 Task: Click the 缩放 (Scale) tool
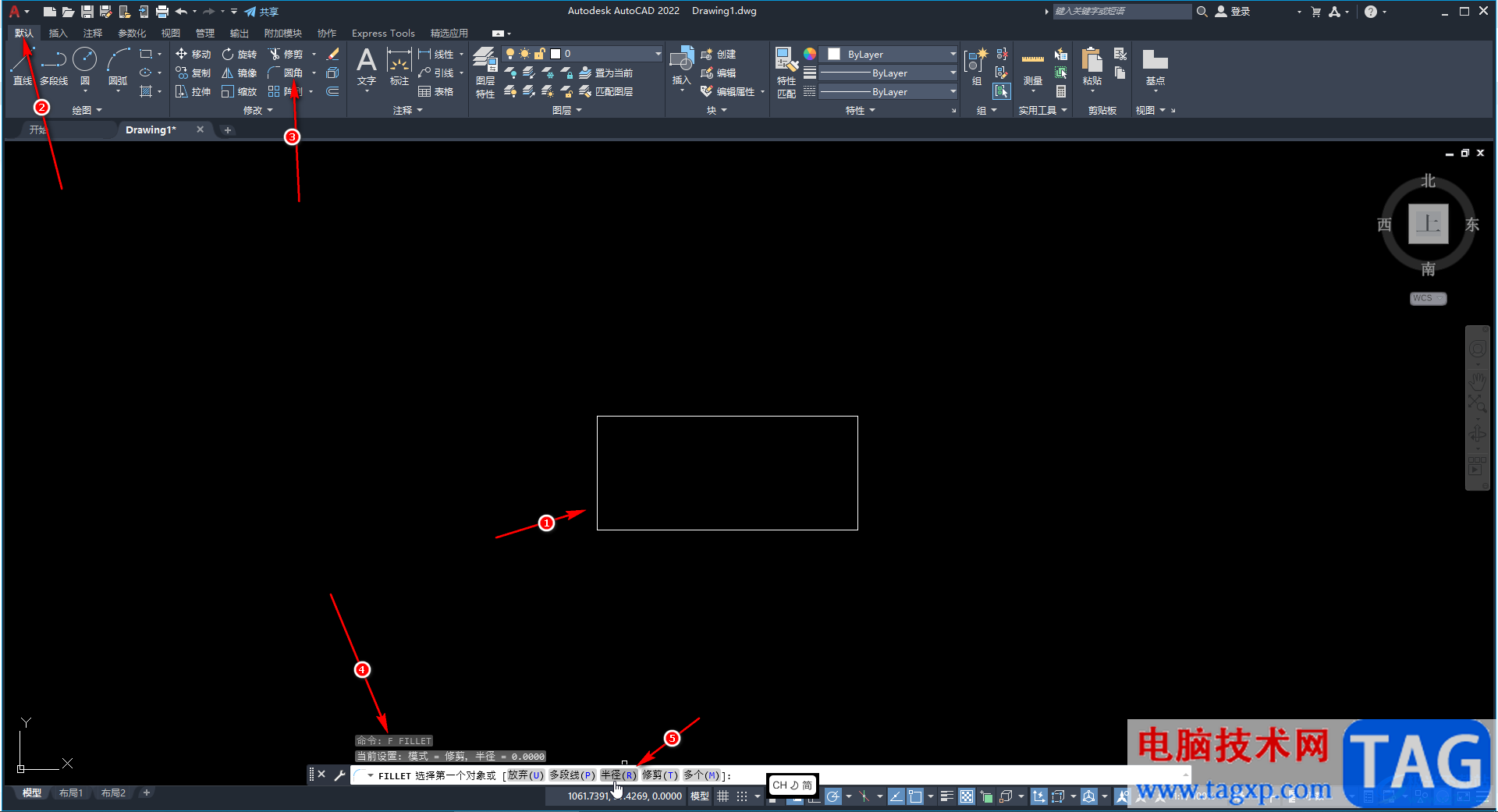tap(239, 91)
